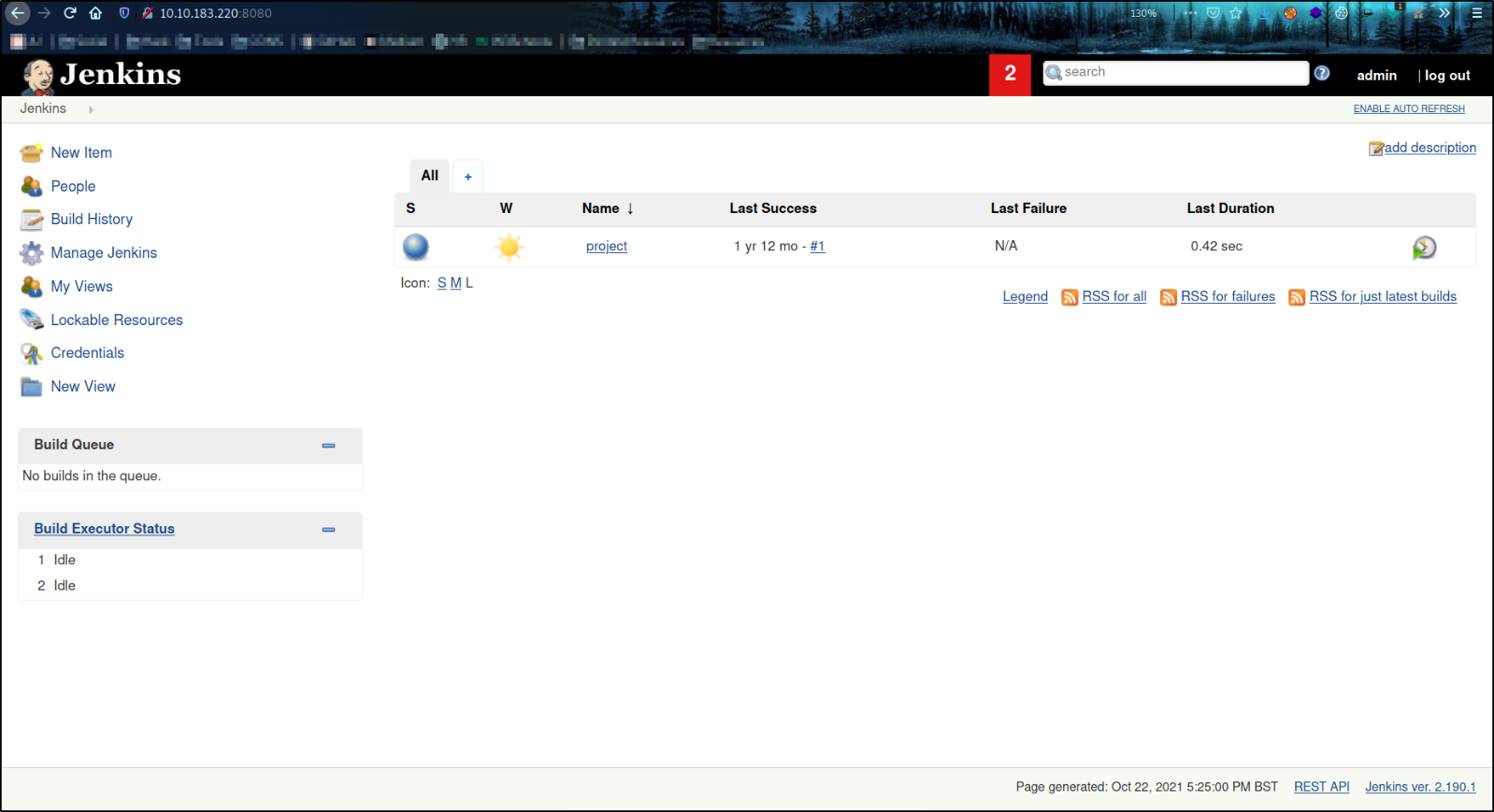The width and height of the screenshot is (1494, 812).
Task: Open Manage Jenkins from the sidebar
Action: pyautogui.click(x=104, y=253)
